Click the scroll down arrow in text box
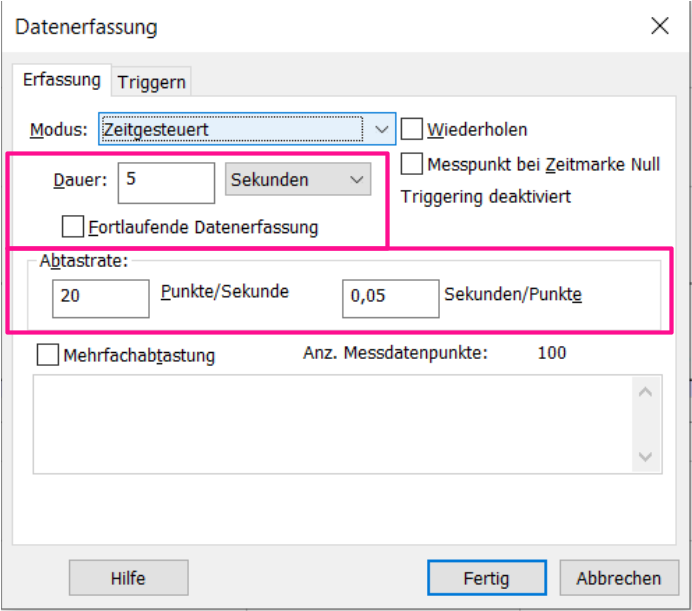Image resolution: width=692 pixels, height=611 pixels. point(646,457)
